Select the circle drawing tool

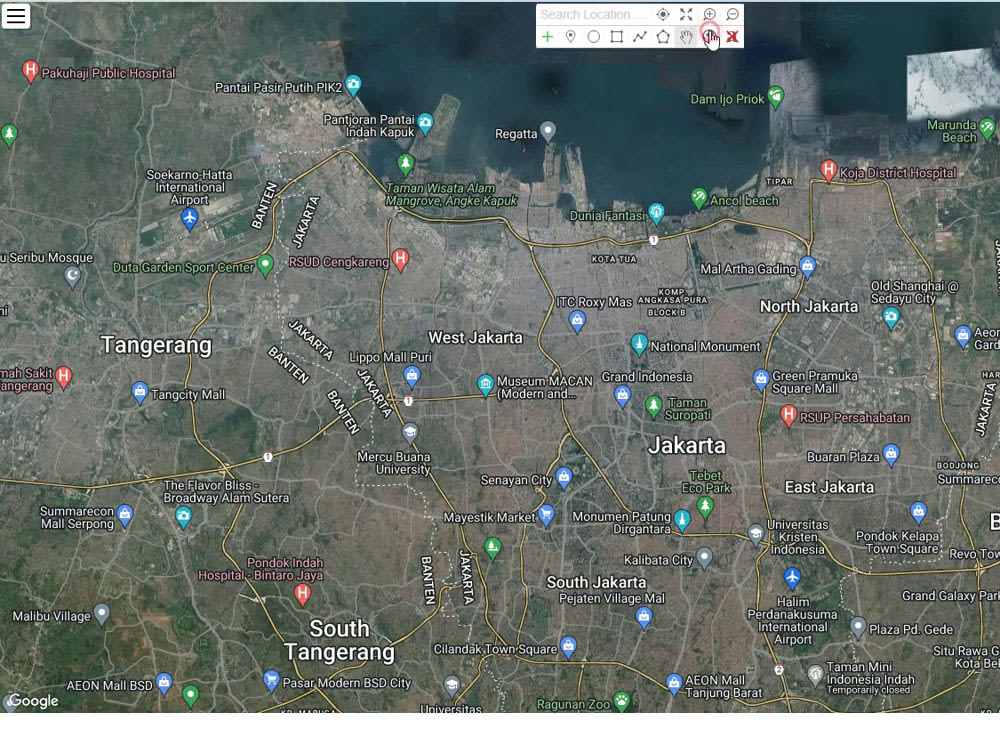click(x=594, y=37)
